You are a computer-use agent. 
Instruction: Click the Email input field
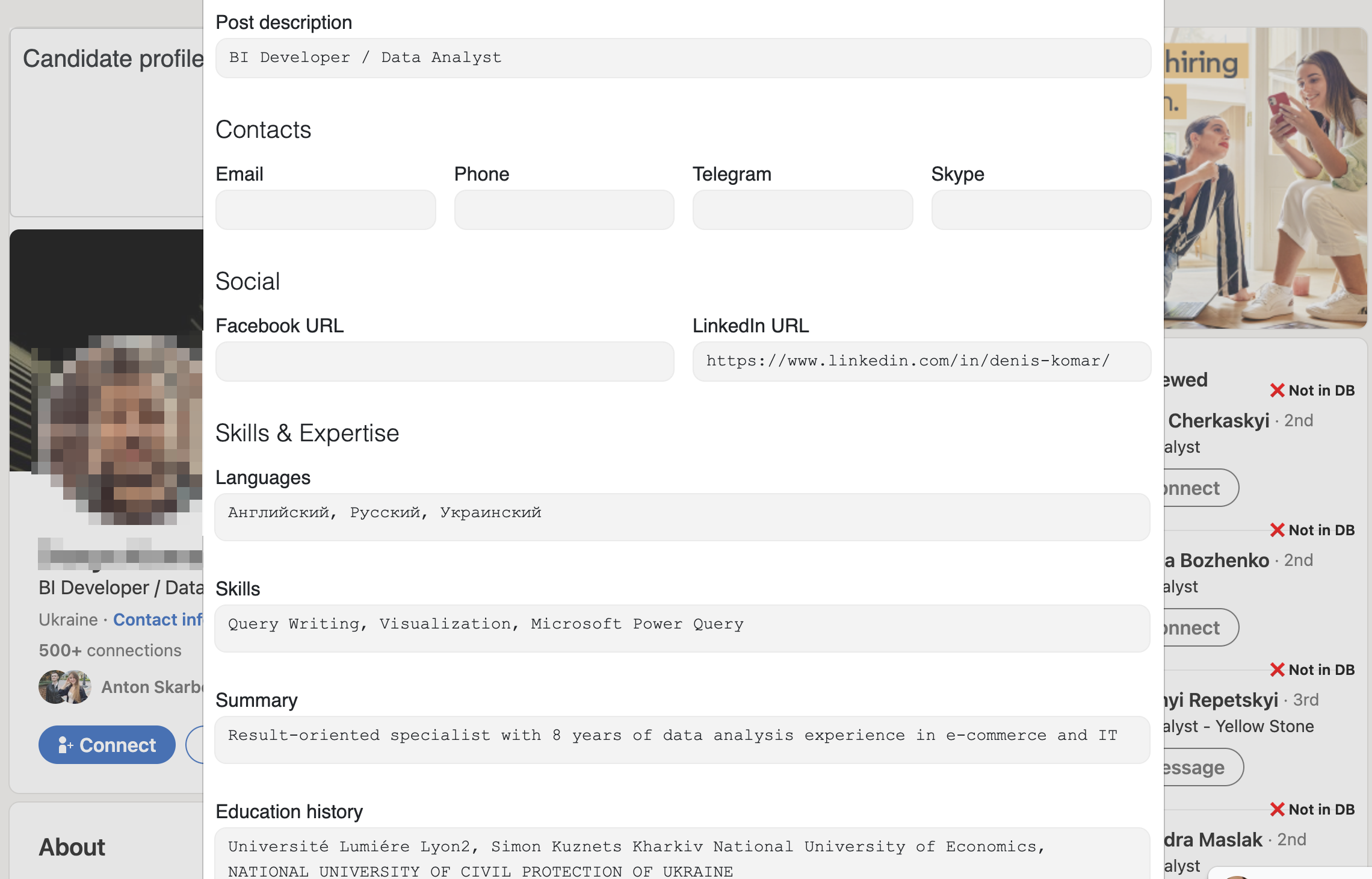(x=326, y=210)
